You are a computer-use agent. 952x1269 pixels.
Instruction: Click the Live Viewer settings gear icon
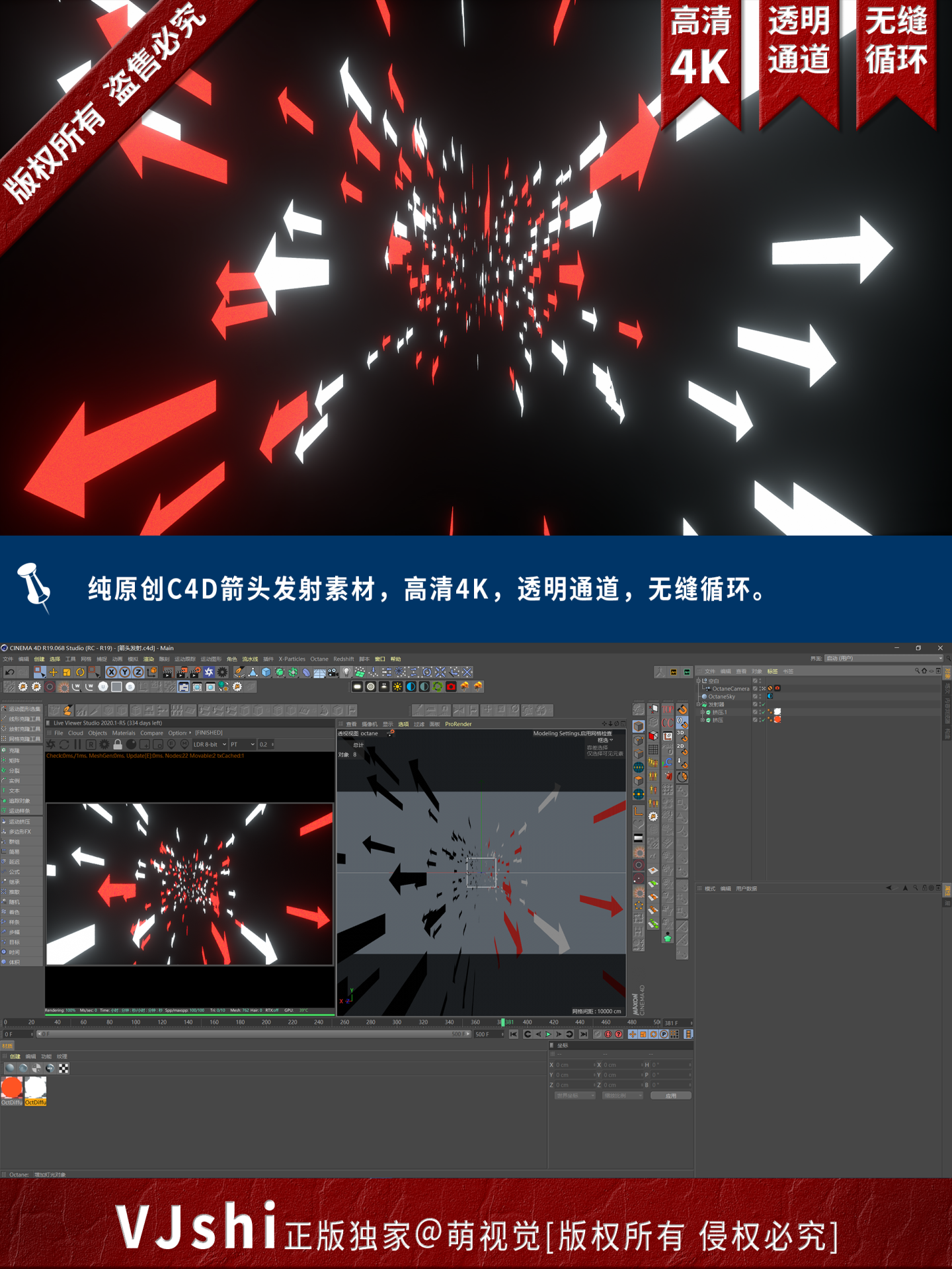[104, 745]
